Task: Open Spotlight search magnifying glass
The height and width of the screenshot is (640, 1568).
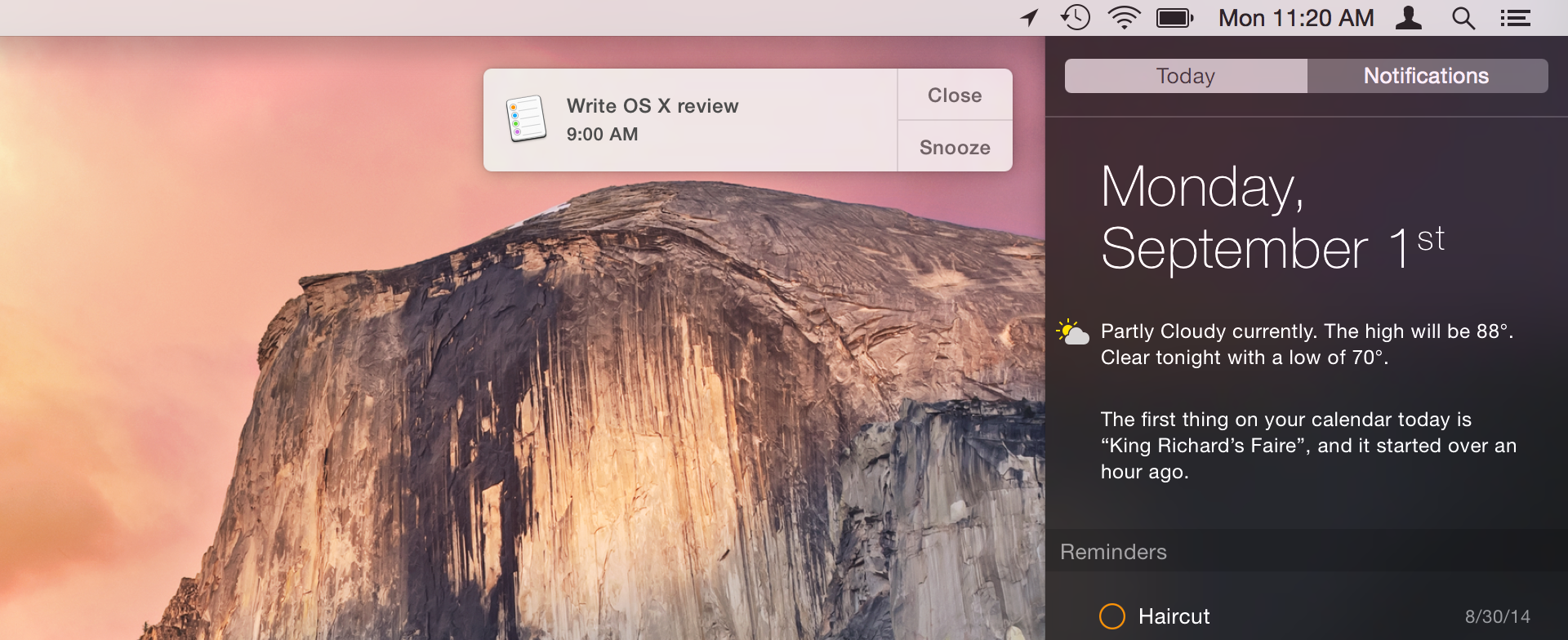Action: pyautogui.click(x=1463, y=18)
